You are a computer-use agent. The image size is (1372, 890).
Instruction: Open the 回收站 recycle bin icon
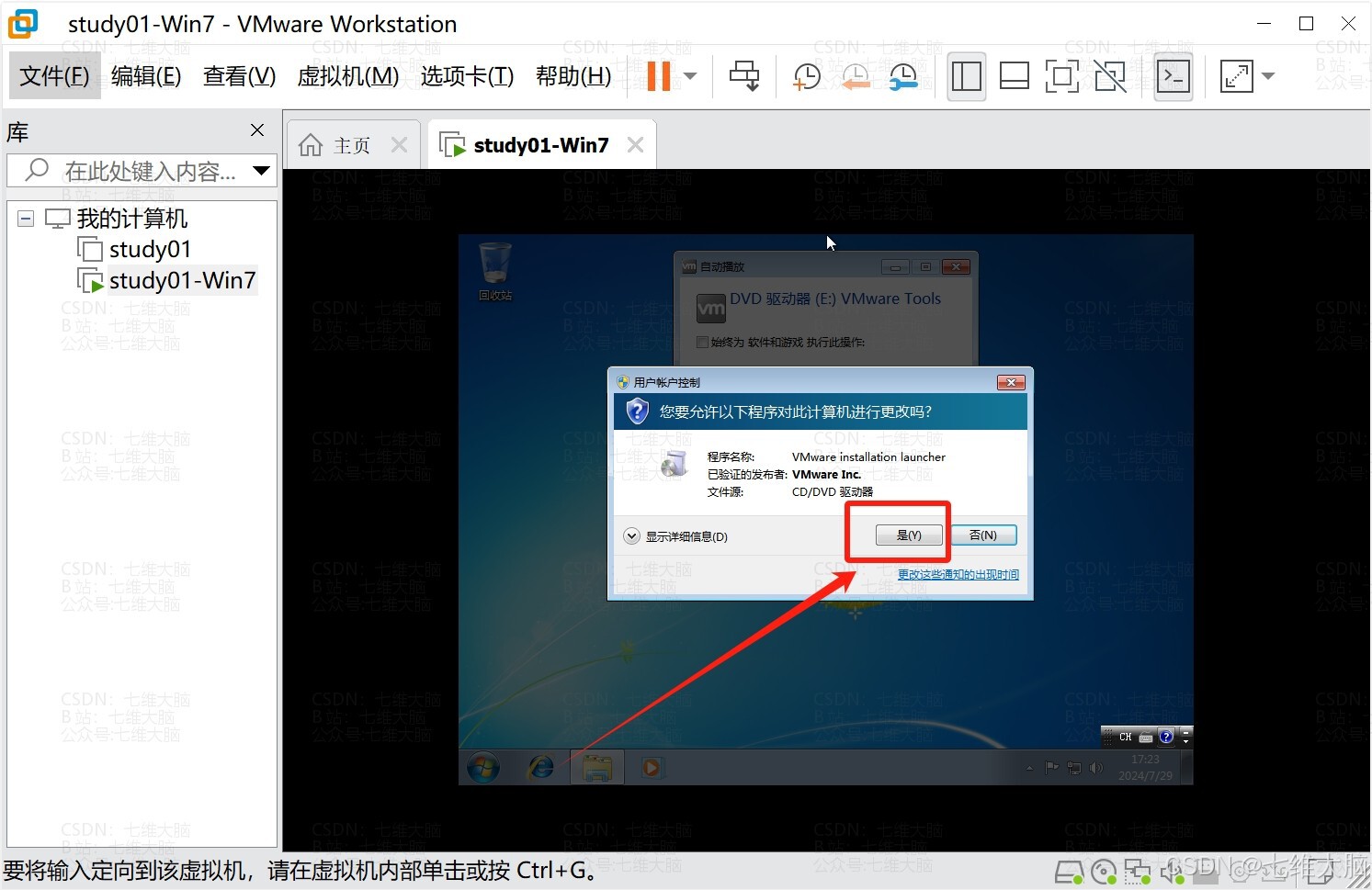click(495, 272)
